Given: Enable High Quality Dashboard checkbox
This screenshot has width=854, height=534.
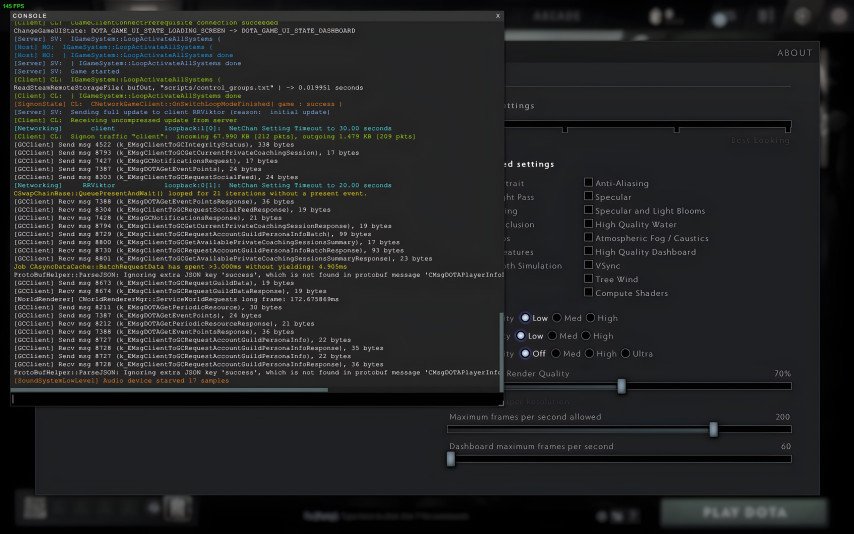Looking at the screenshot, I should click(589, 251).
